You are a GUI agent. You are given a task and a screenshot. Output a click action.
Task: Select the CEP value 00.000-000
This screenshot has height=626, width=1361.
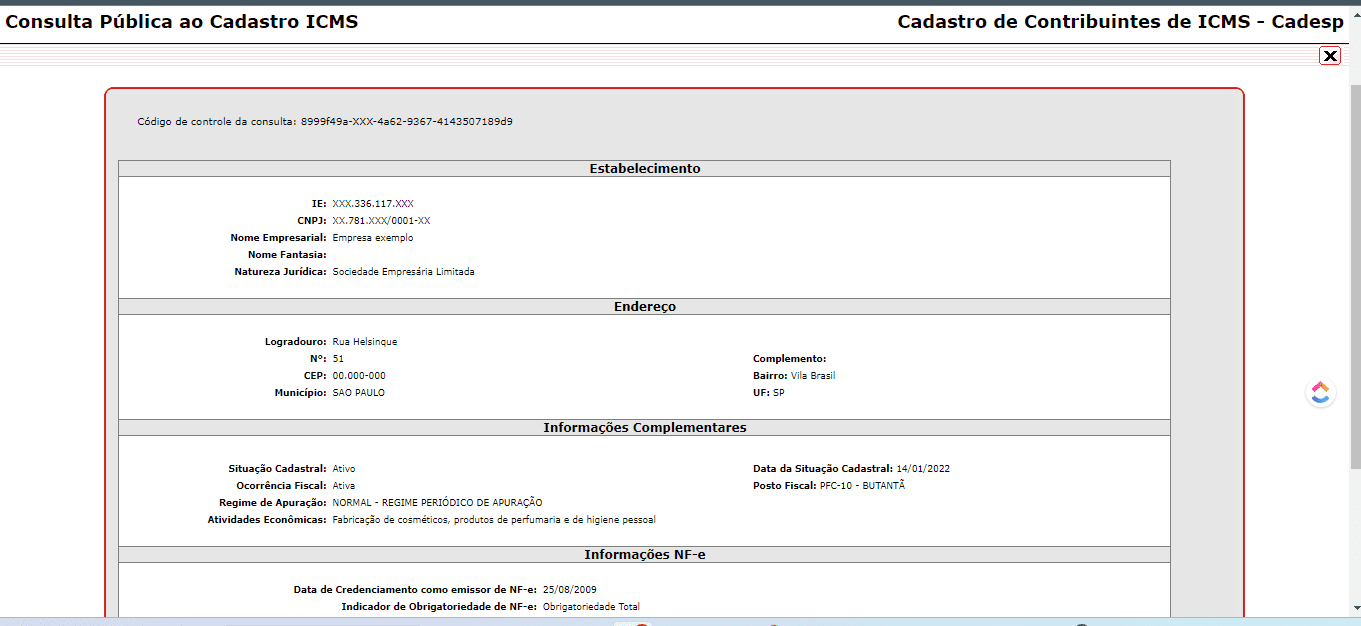pos(358,376)
